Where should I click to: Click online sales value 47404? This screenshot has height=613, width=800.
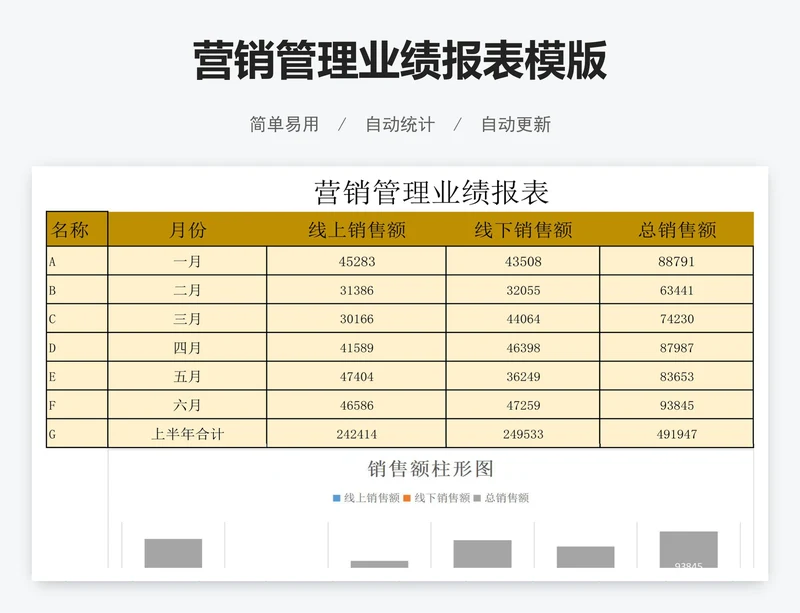click(357, 376)
